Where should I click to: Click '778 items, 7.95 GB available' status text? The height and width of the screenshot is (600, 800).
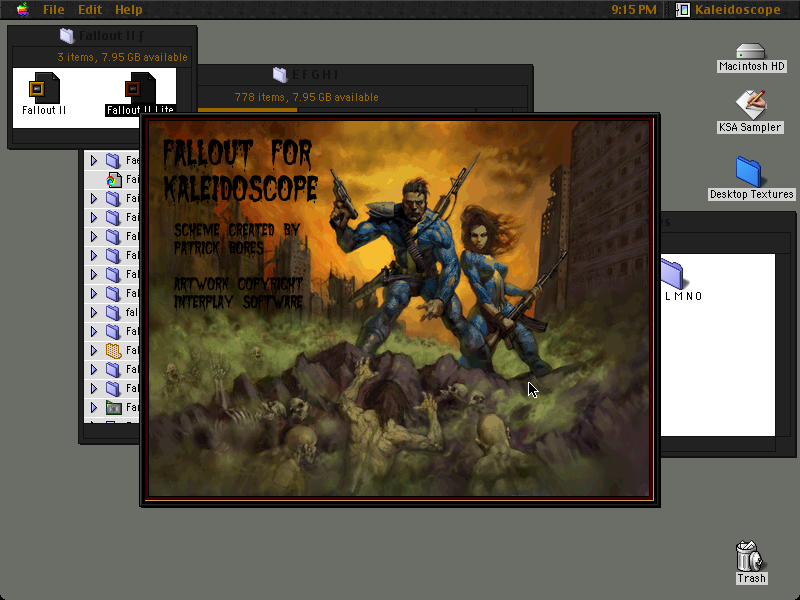coord(307,97)
